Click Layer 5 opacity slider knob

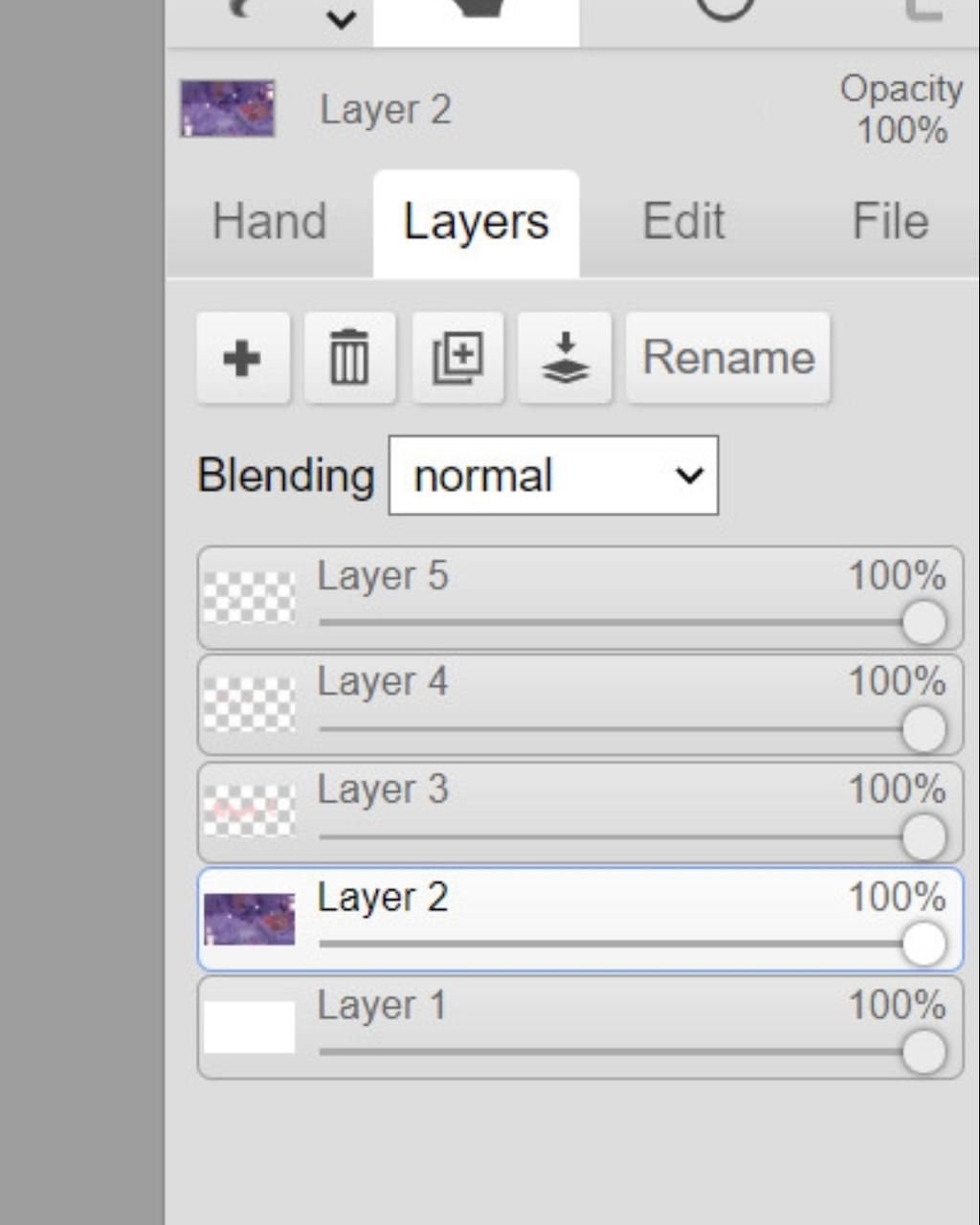924,623
